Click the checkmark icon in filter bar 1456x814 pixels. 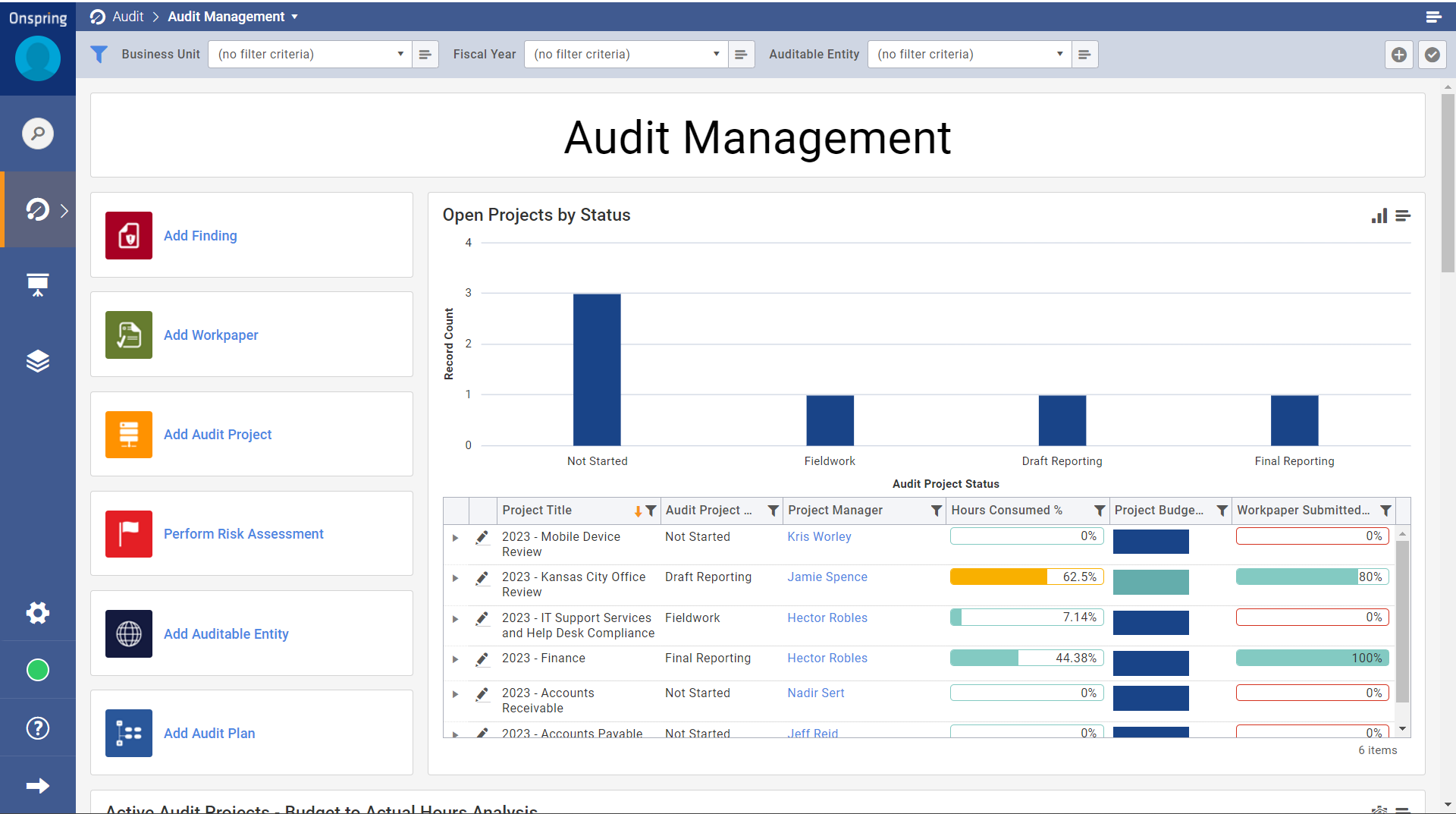(1432, 55)
